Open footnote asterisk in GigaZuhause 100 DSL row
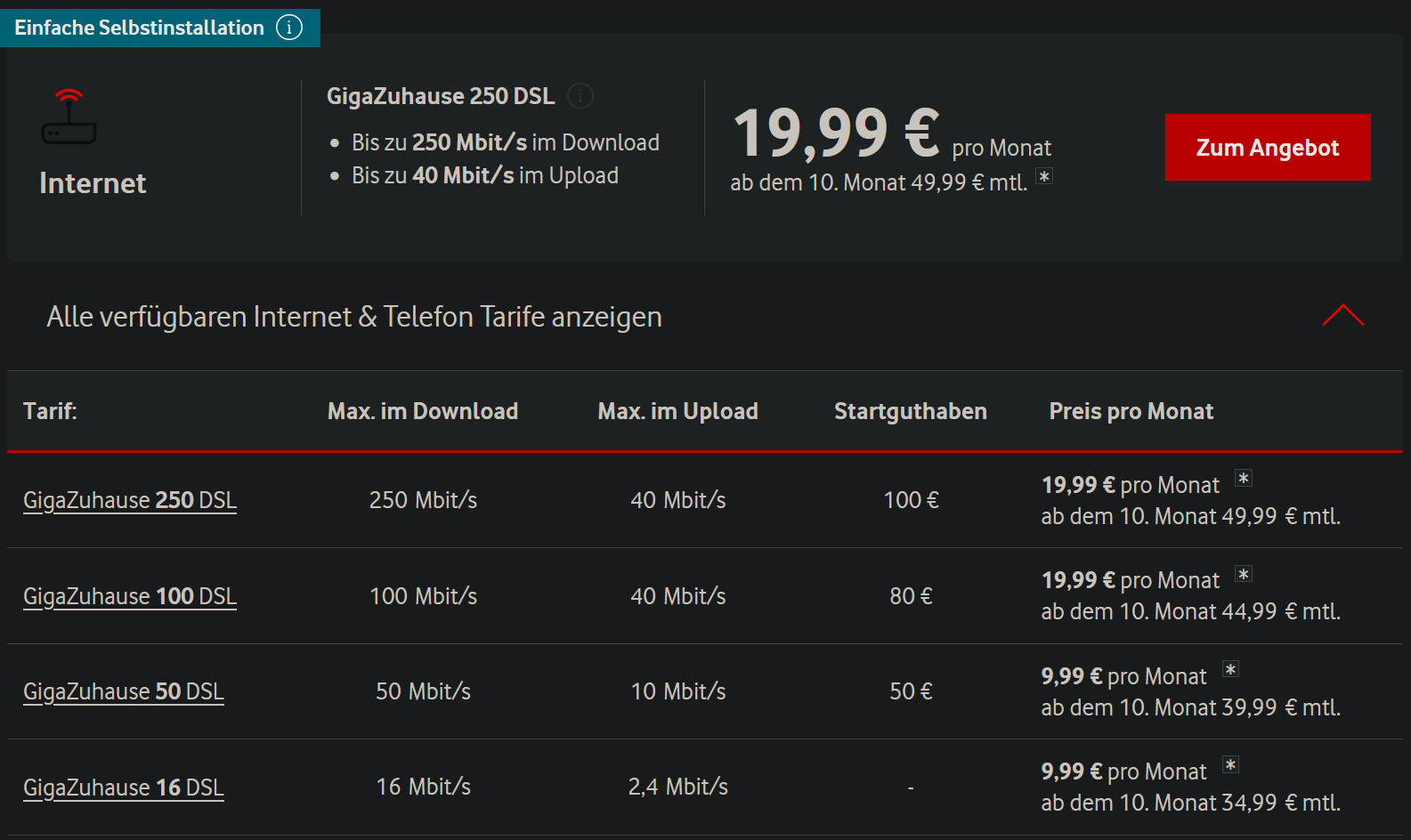 coord(1244,574)
